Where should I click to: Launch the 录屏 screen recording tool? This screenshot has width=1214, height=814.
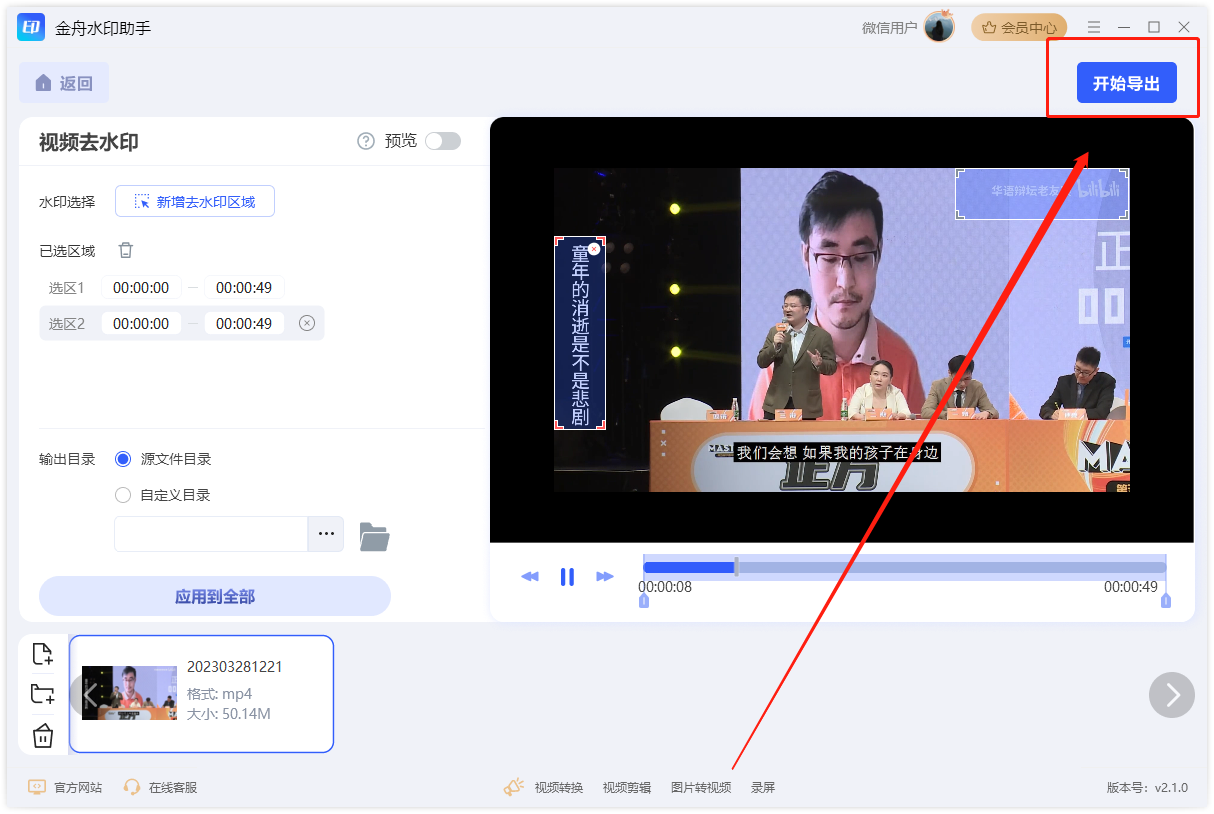(x=762, y=787)
